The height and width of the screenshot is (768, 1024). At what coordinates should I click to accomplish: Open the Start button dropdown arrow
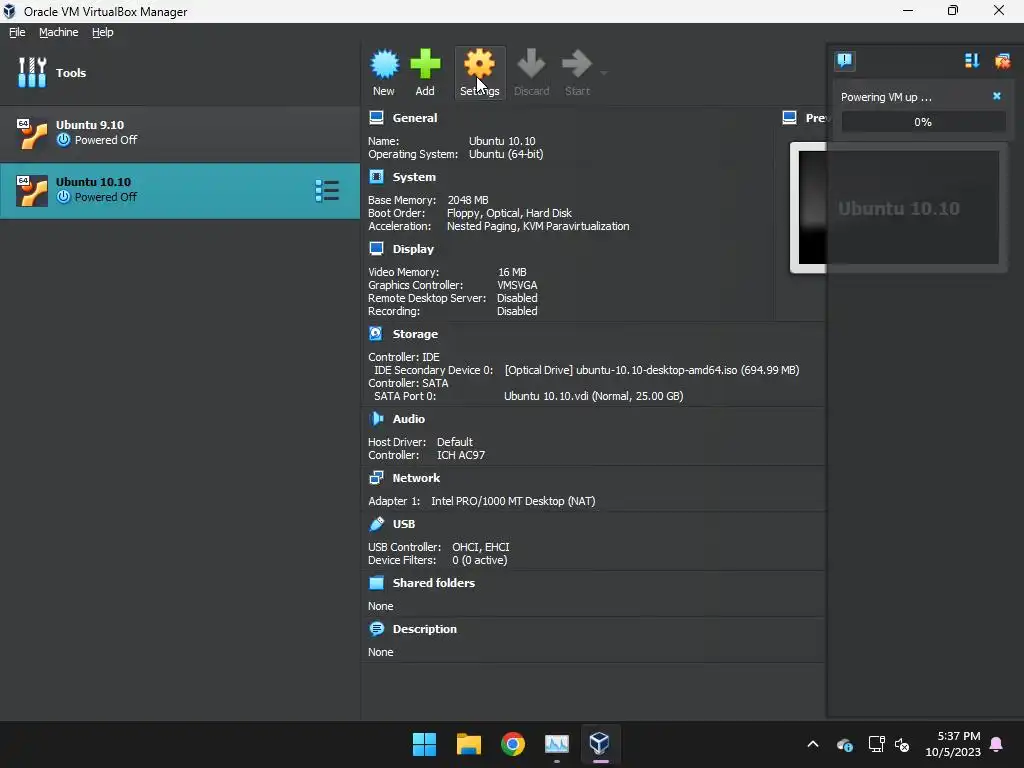click(x=603, y=72)
